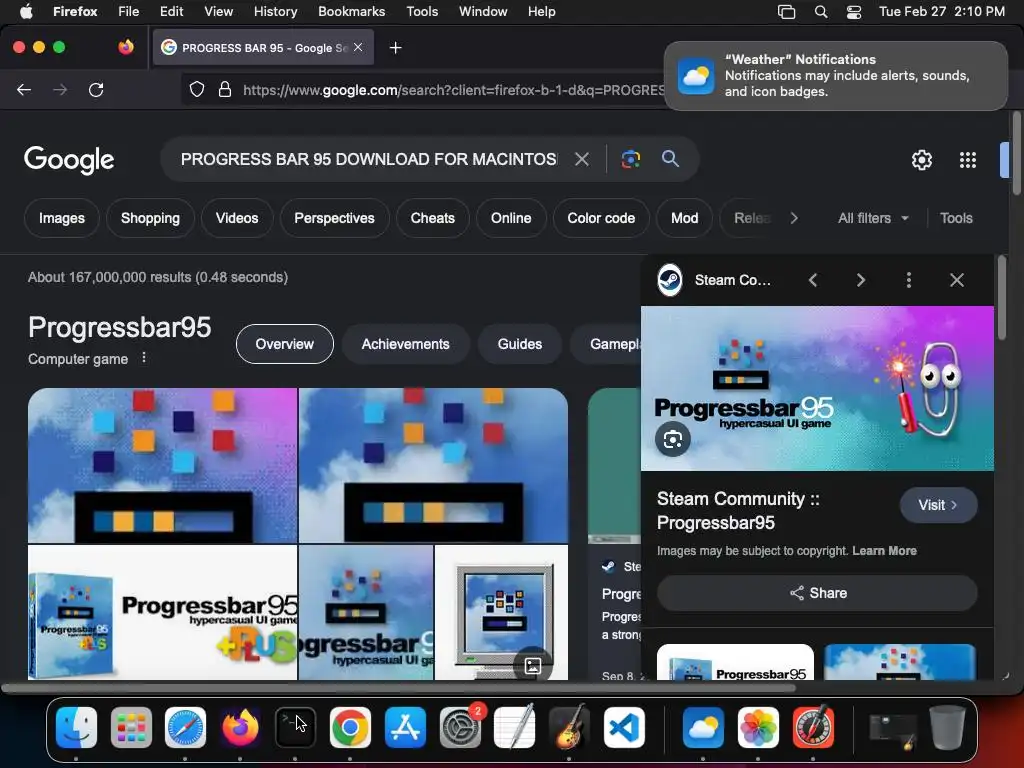
Task: Open the Bookmarks menu
Action: (x=351, y=12)
